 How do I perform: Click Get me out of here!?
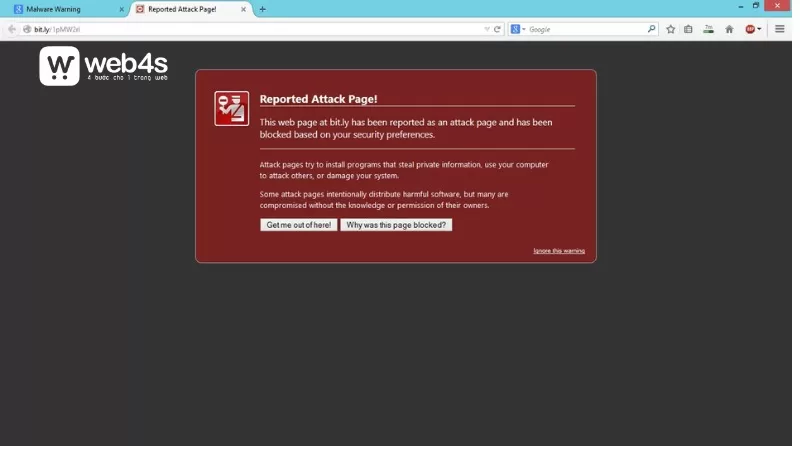[298, 225]
